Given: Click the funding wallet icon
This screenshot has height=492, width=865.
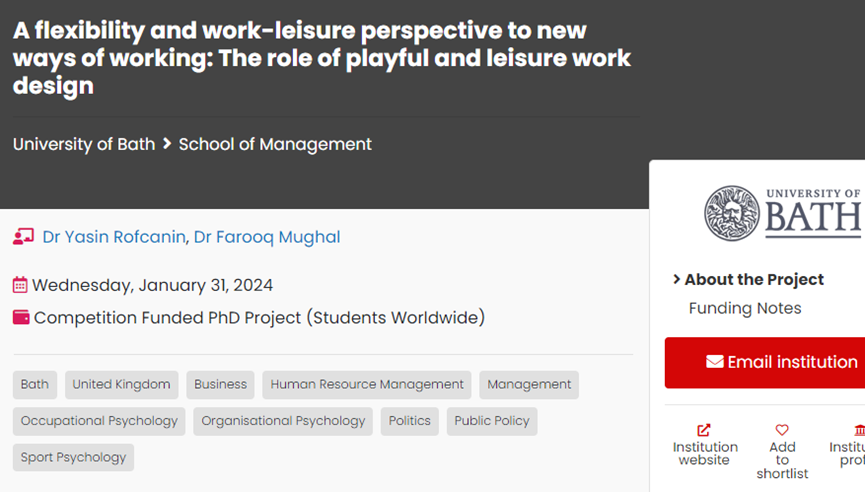Looking at the screenshot, I should [21, 318].
